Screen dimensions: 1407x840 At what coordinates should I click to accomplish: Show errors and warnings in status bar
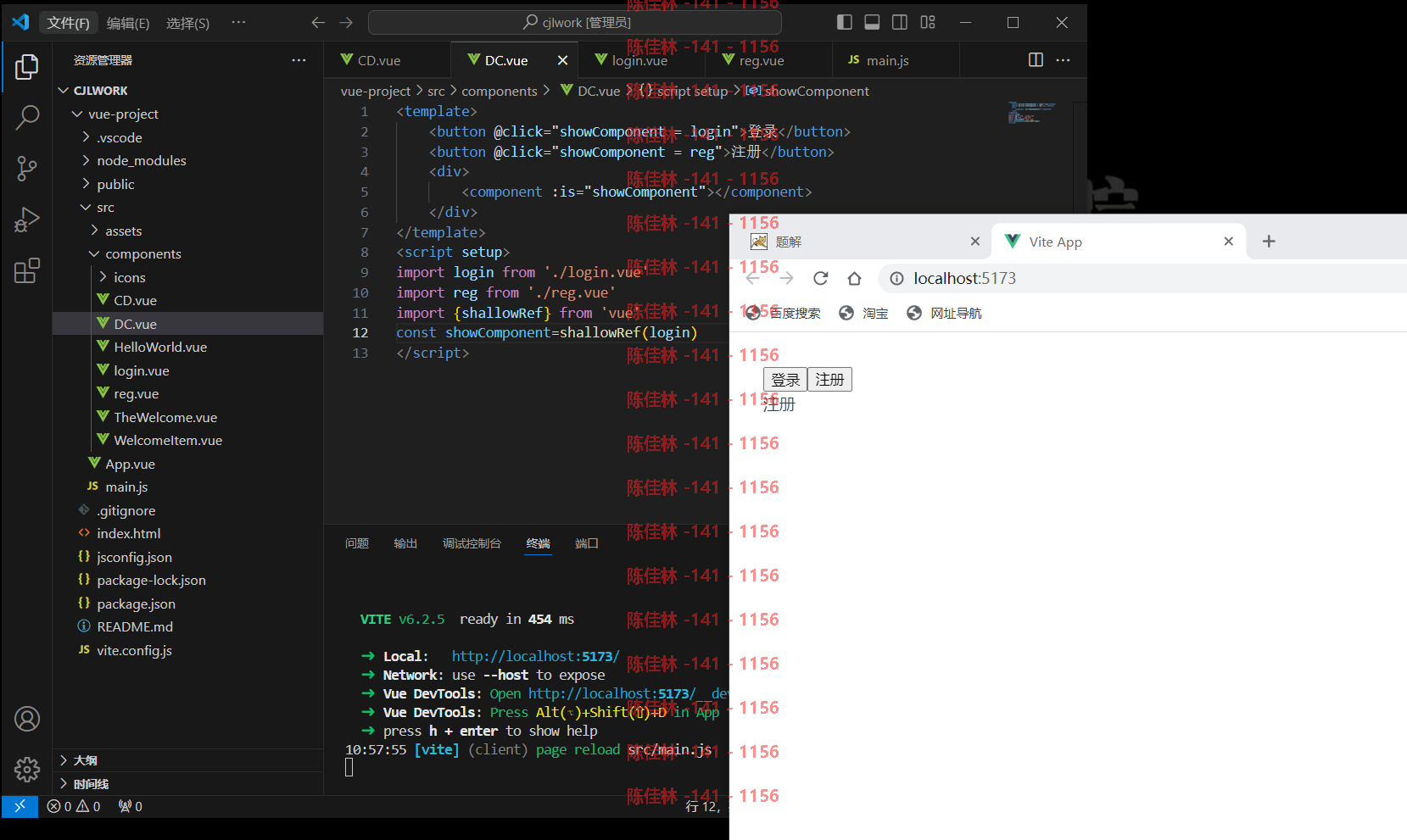(x=74, y=806)
